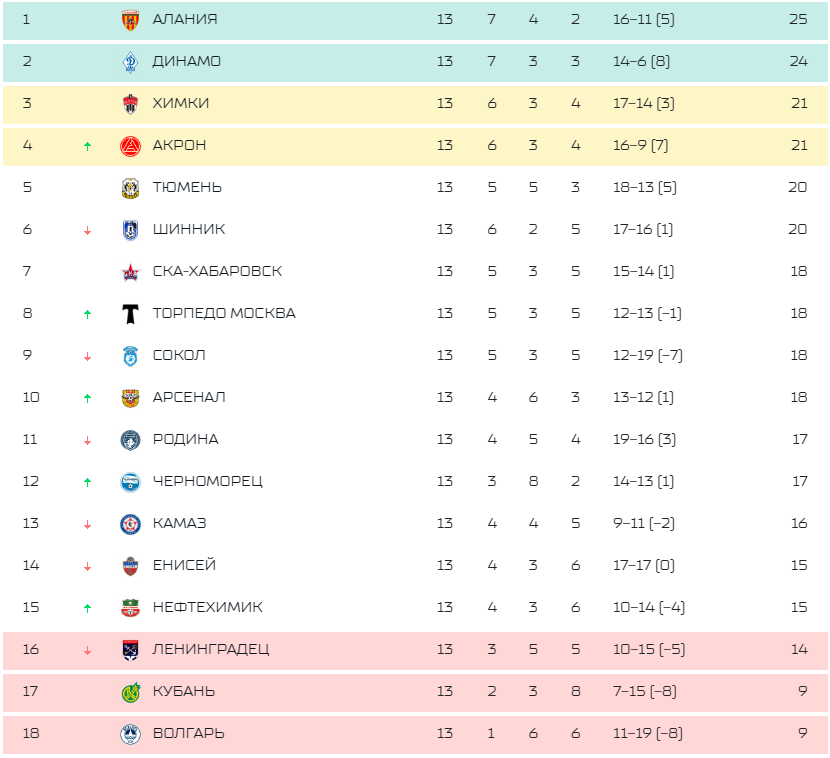This screenshot has width=830, height=758.
Task: Click the СКА-Хабаровск star logo
Action: coord(130,271)
